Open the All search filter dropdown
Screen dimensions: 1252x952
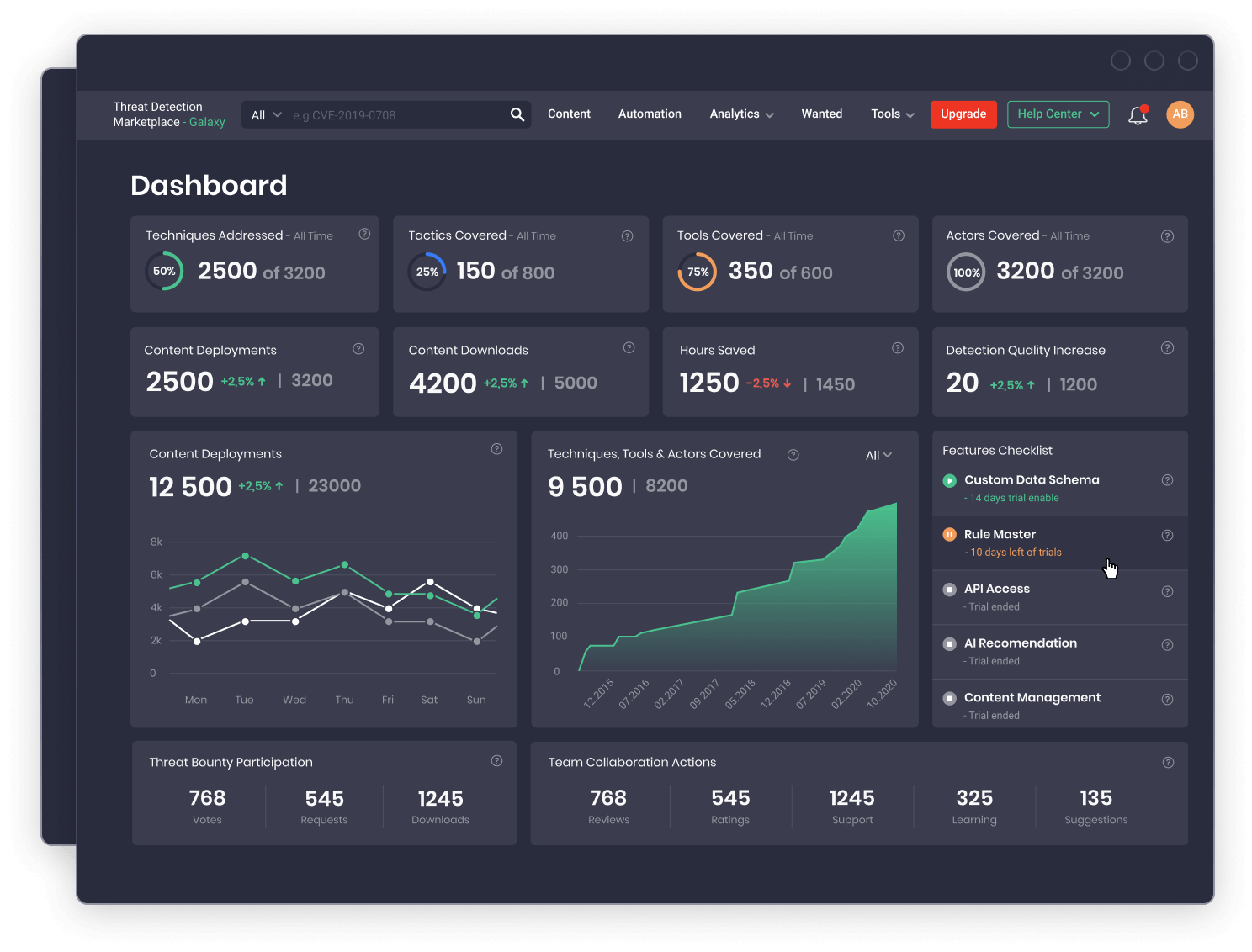coord(266,115)
